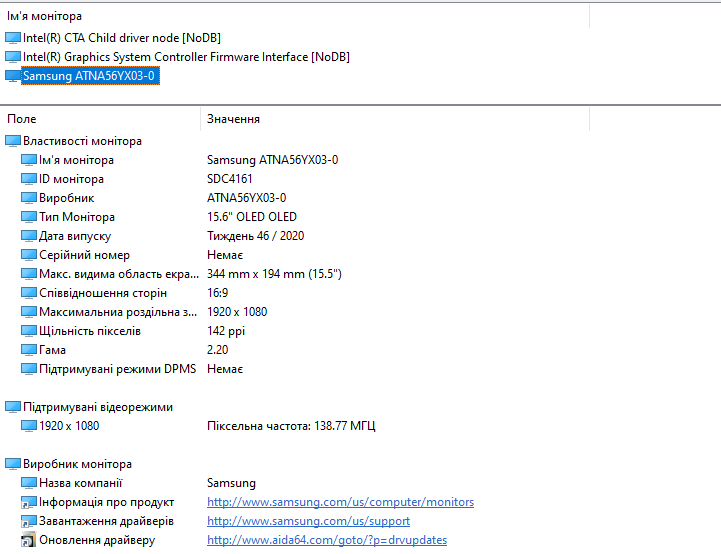This screenshot has height=554, width=721.
Task: Select the SDC4161 monitor ID value
Action: pos(229,179)
